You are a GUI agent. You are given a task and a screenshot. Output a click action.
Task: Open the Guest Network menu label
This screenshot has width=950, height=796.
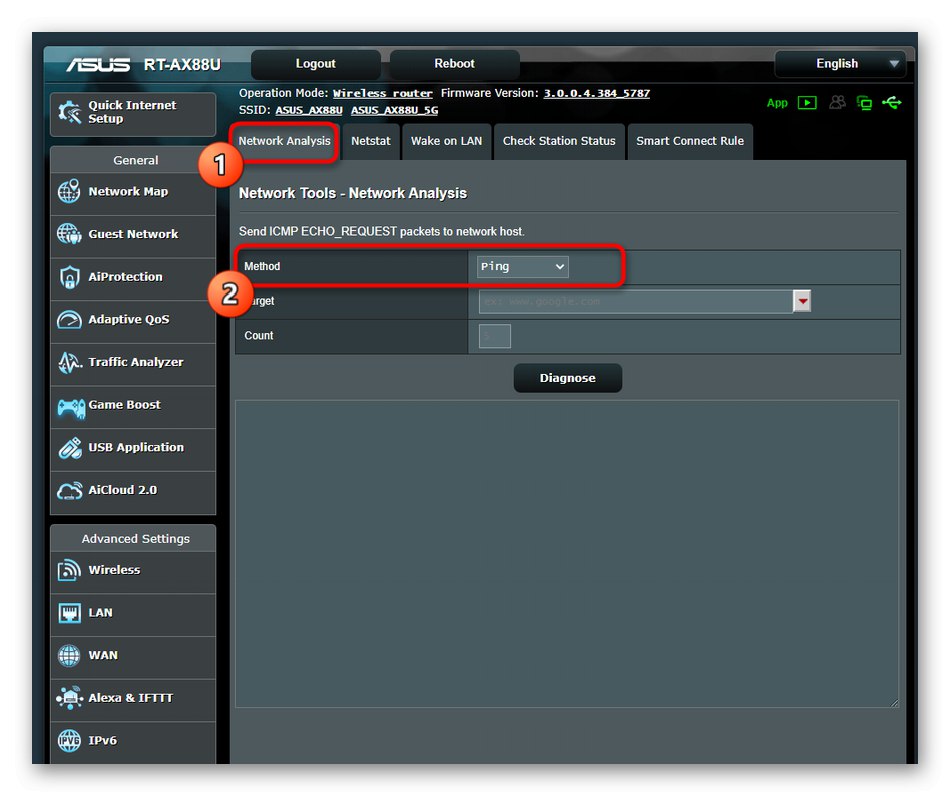pyautogui.click(x=133, y=234)
